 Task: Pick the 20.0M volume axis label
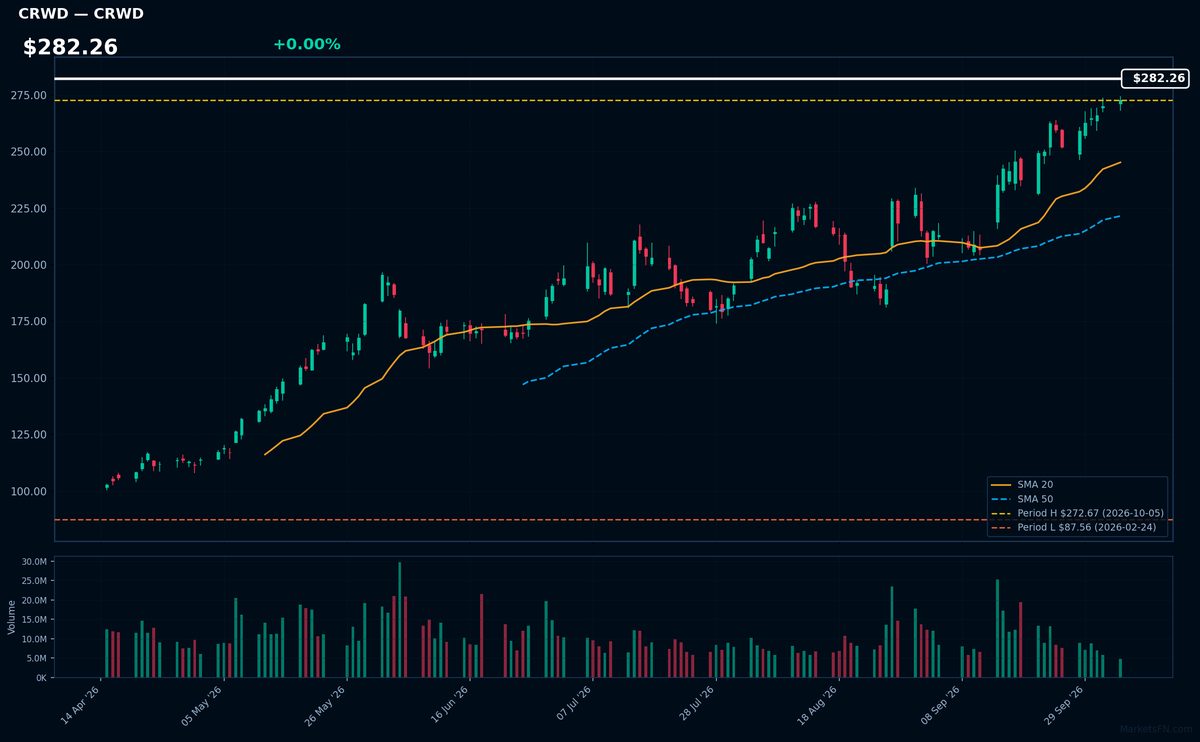coord(33,601)
